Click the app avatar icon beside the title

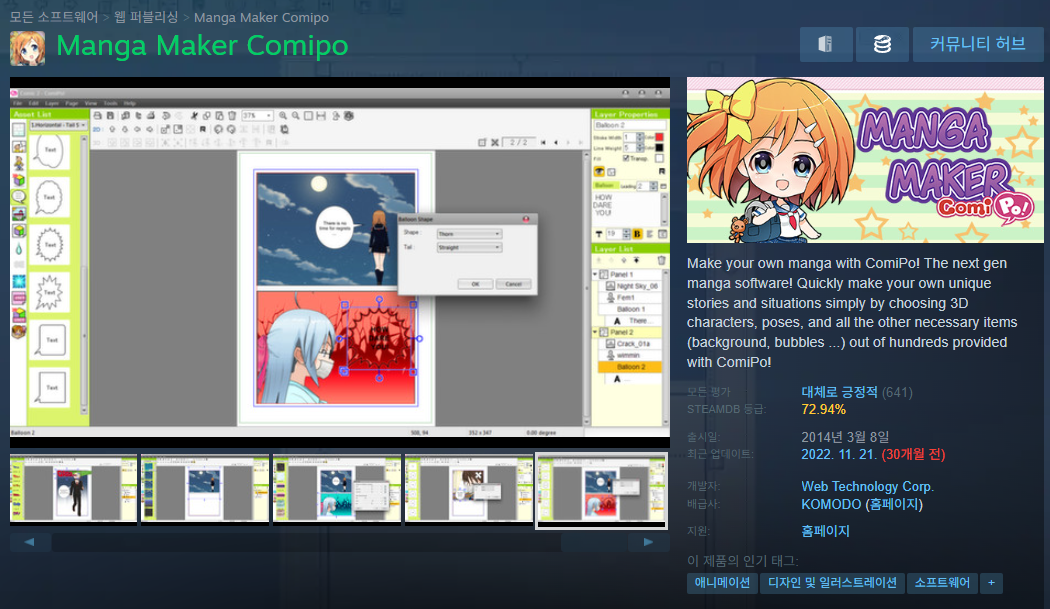click(x=27, y=48)
